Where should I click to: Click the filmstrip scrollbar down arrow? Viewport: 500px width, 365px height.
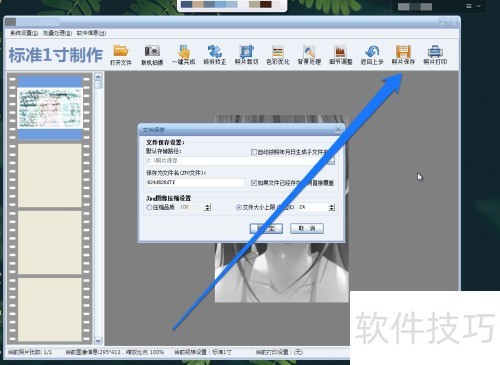point(98,340)
